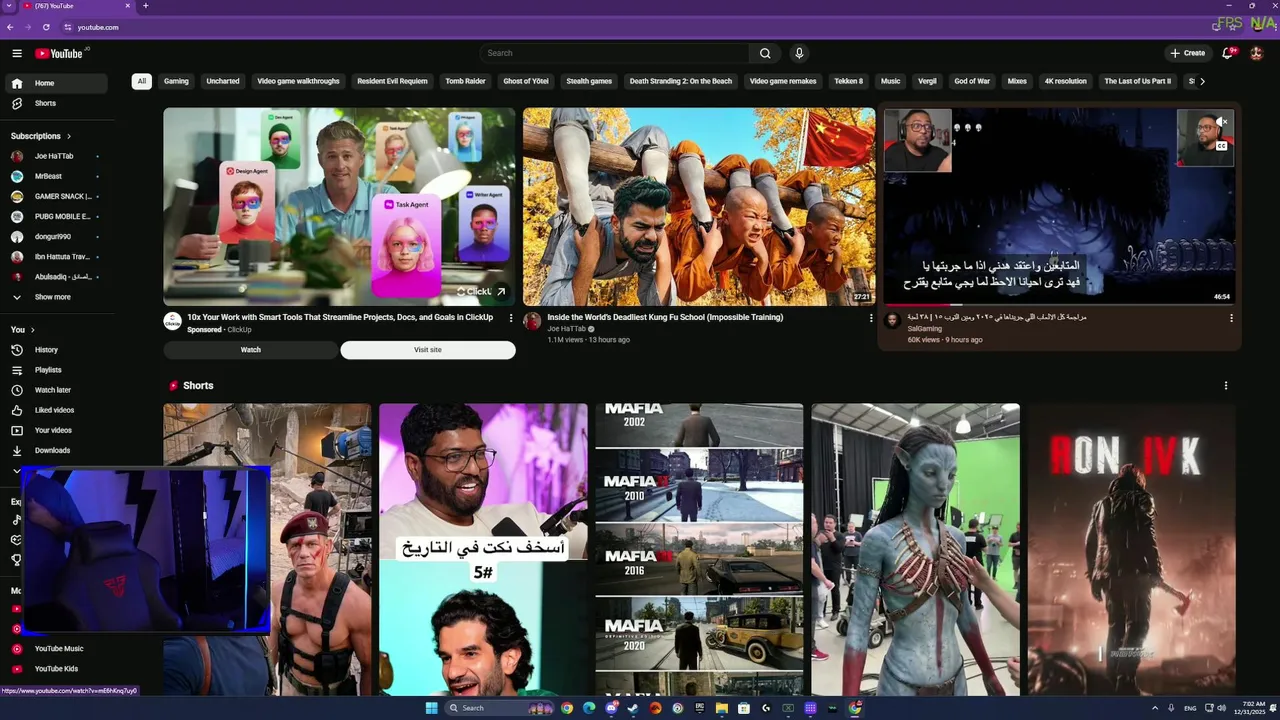
Task: Open YouTube Kids in the sidebar
Action: (x=58, y=669)
